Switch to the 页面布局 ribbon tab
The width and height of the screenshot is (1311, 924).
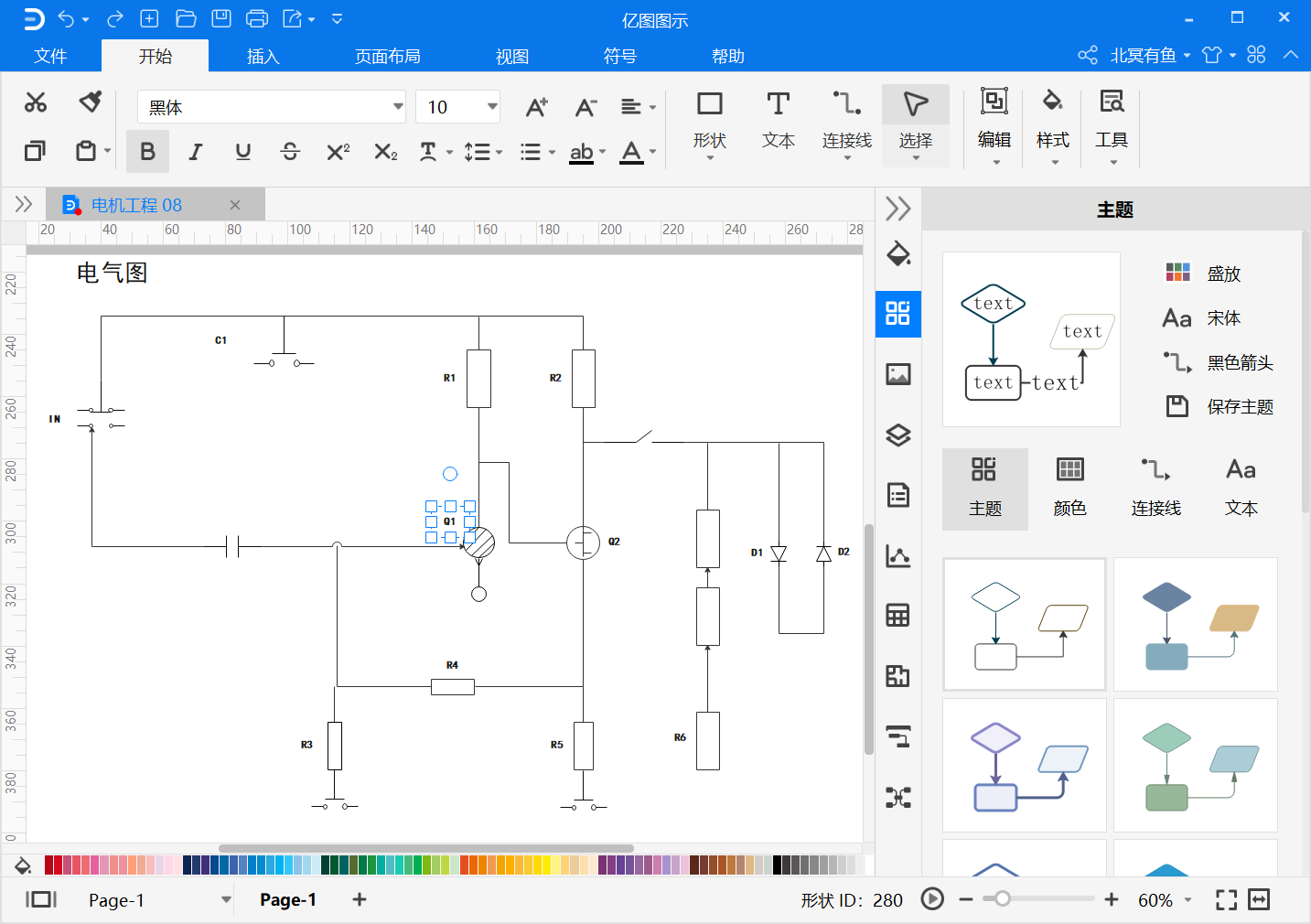tap(388, 56)
